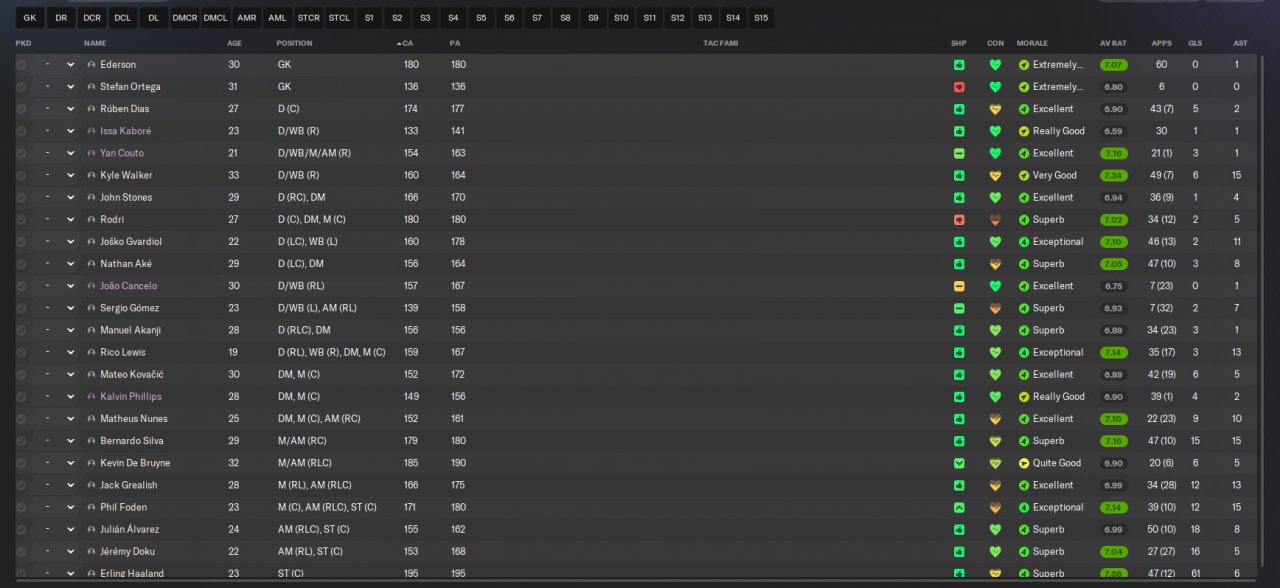Sort players by the AGE column header

click(x=234, y=43)
